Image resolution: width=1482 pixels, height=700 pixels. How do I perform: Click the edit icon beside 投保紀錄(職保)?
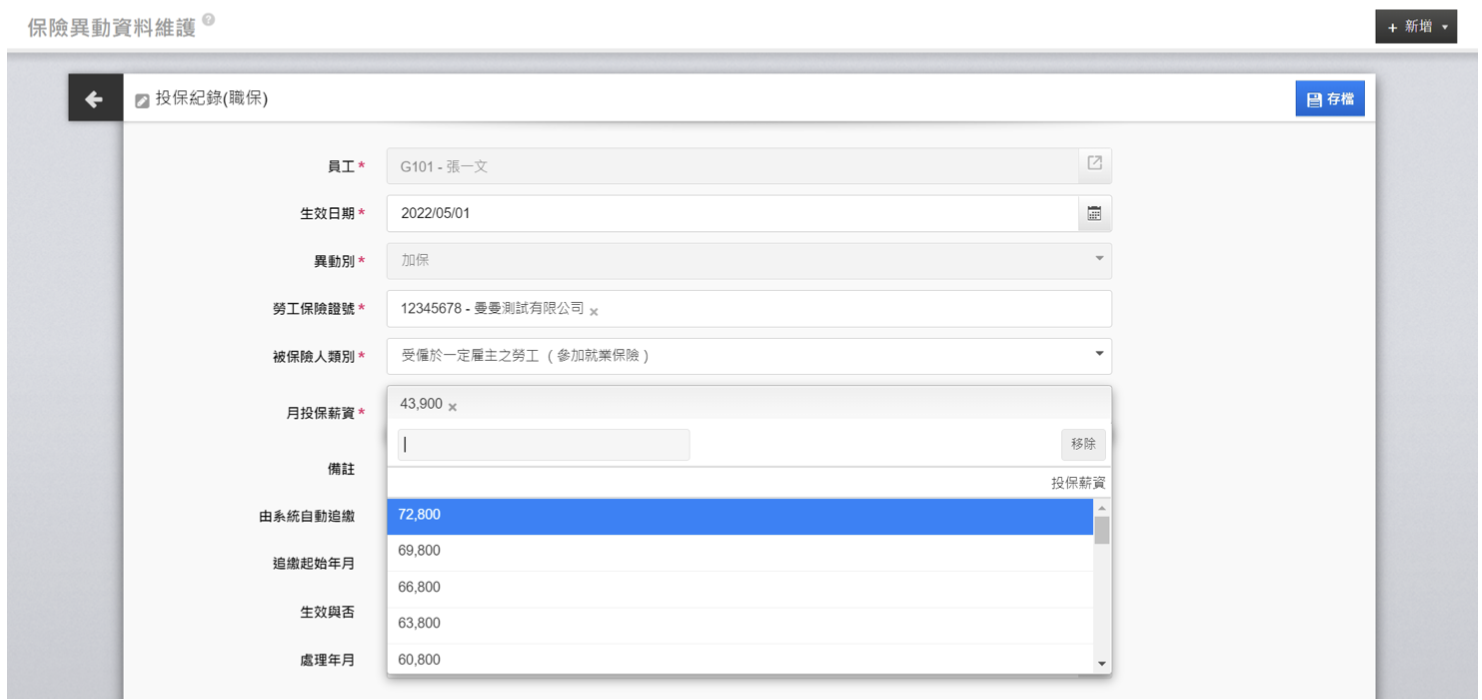(142, 100)
